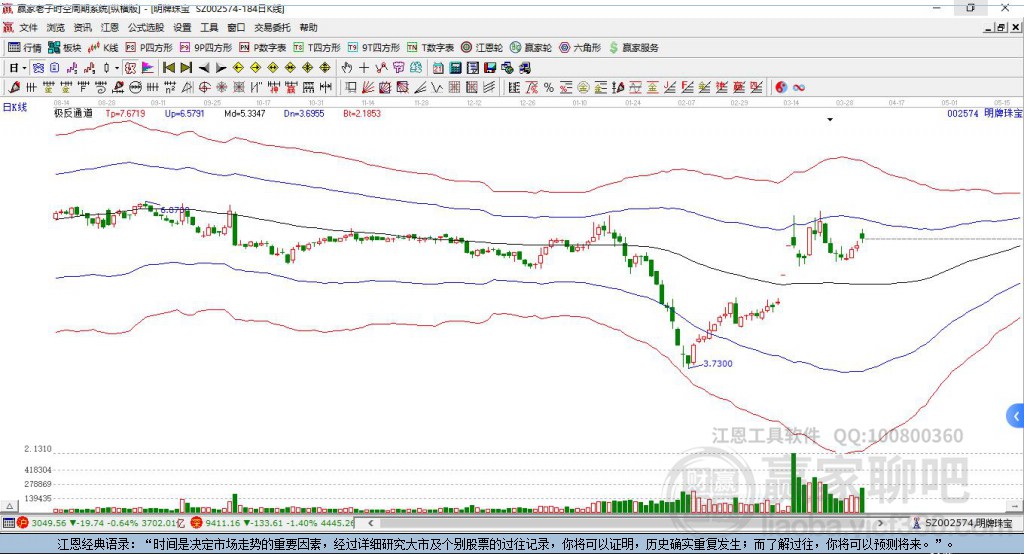Select the hand pan tool

pyautogui.click(x=347, y=68)
